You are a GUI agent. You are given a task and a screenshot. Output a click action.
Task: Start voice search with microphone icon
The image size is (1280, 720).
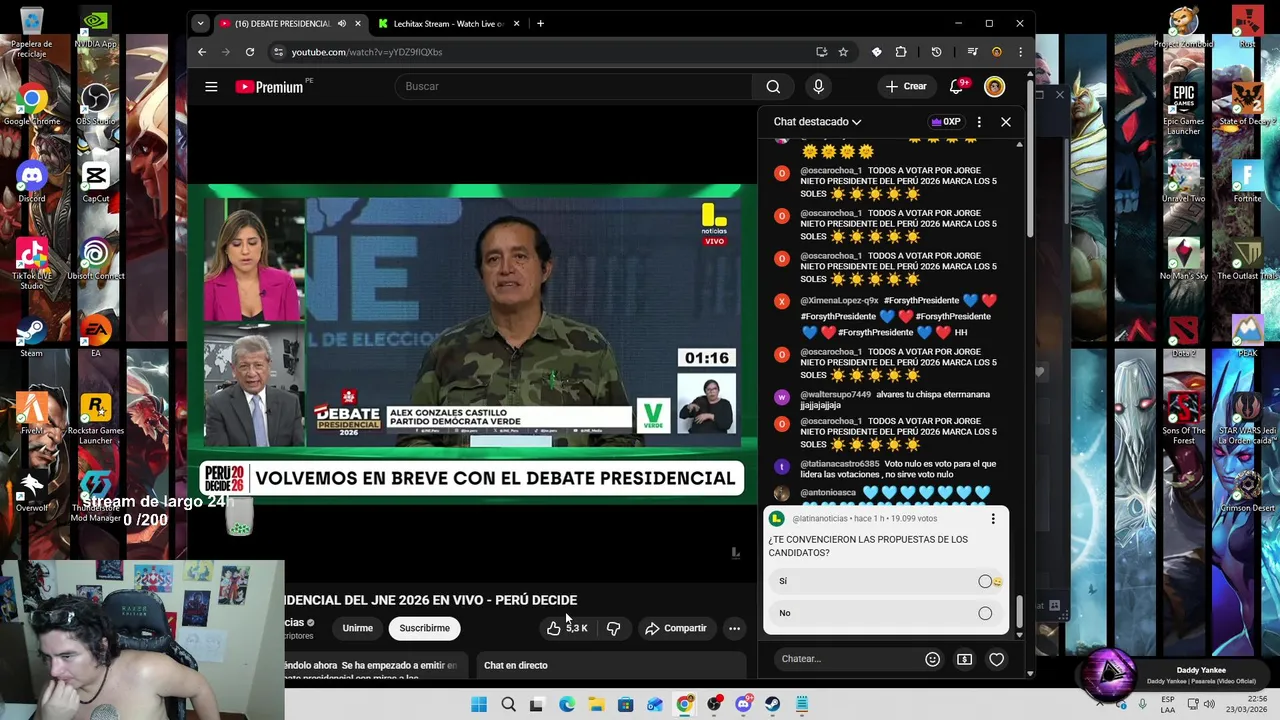(x=818, y=87)
